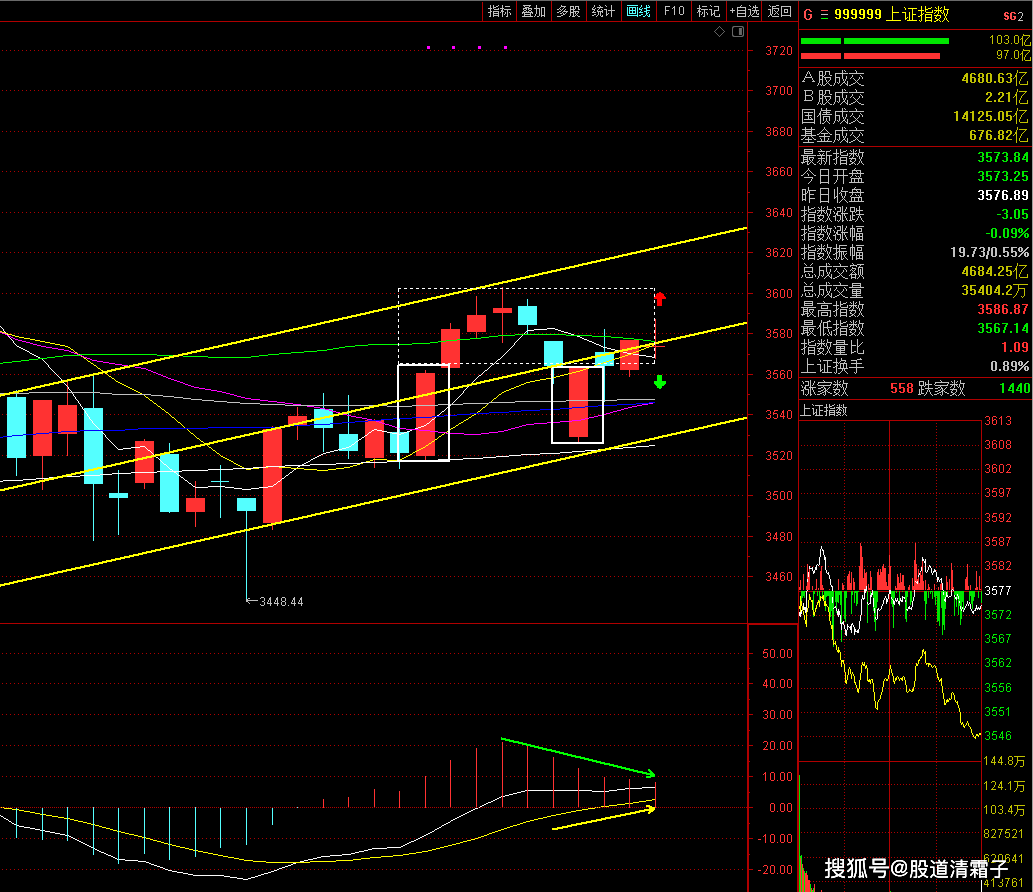Click the diamond marker icon above chart
This screenshot has height=892, width=1033.
720,32
